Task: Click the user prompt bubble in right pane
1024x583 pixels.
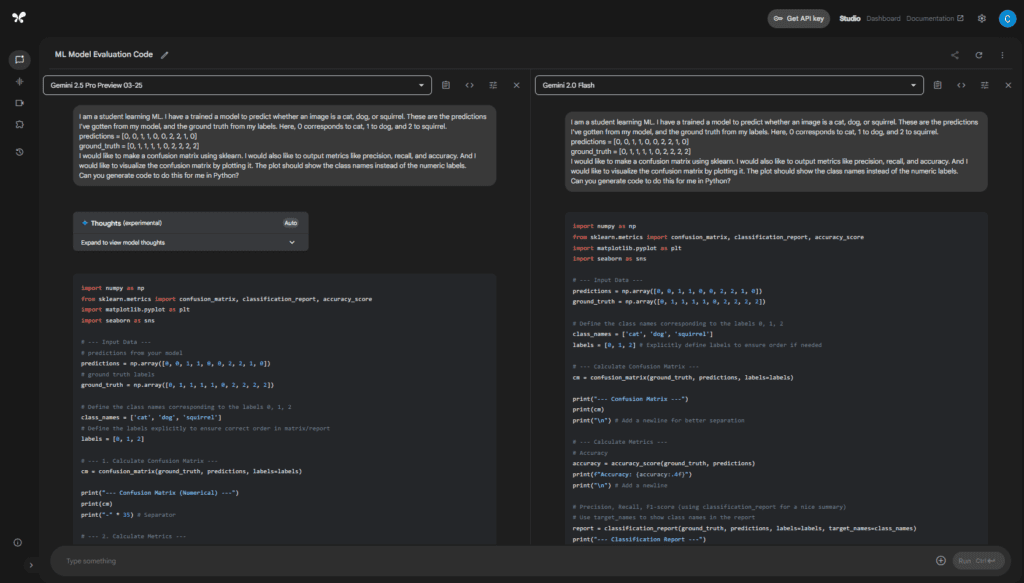Action: (776, 151)
